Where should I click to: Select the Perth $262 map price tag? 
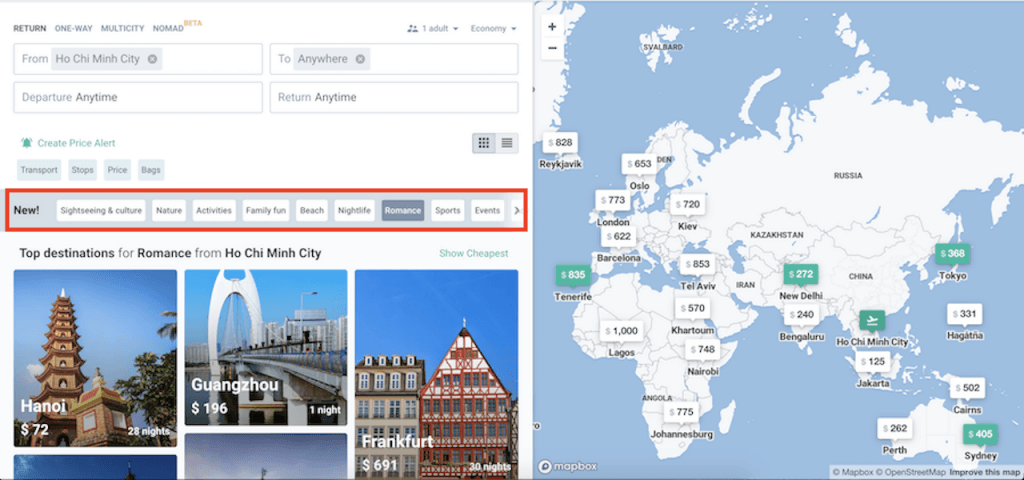point(895,429)
